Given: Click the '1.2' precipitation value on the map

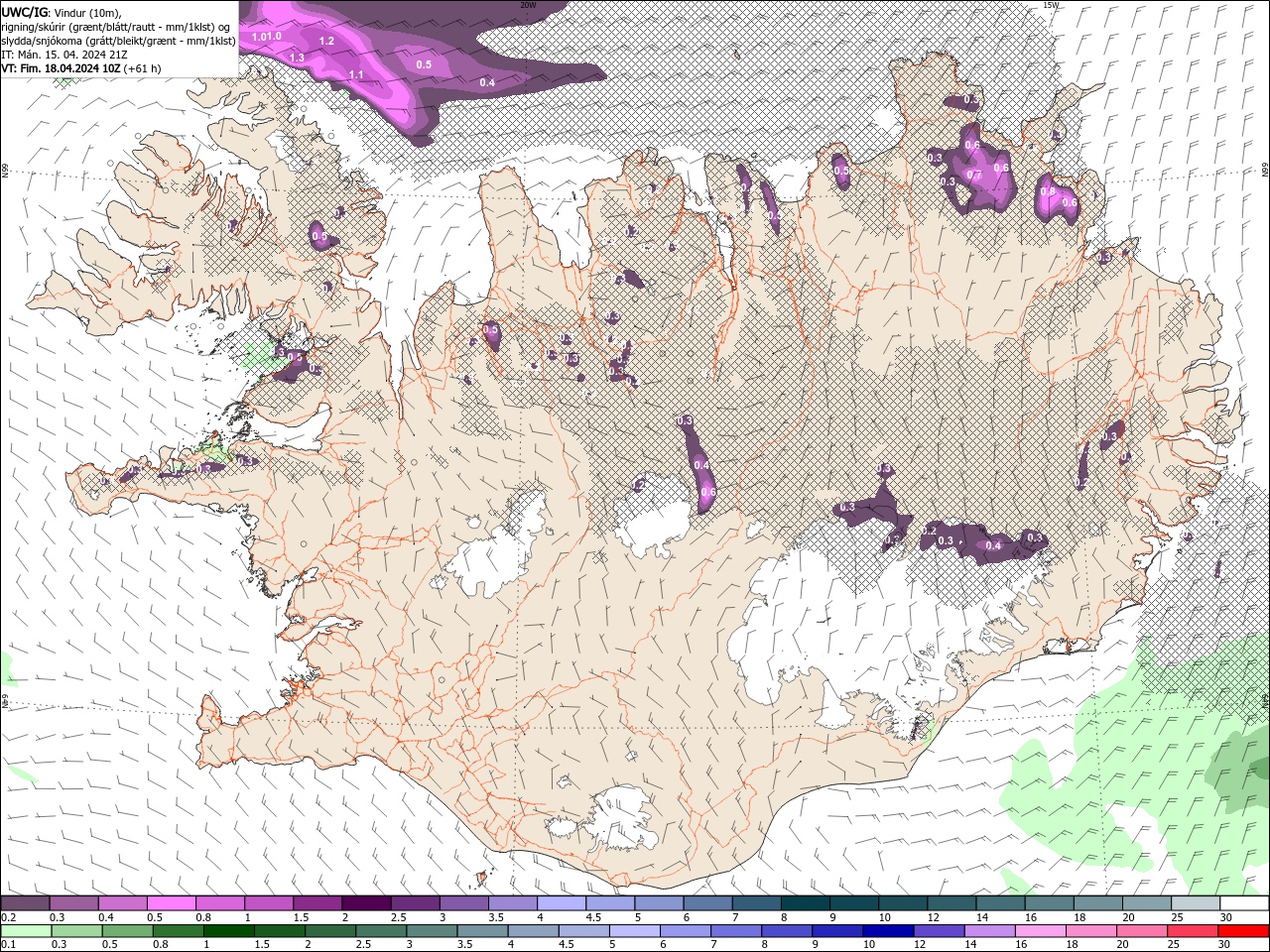Looking at the screenshot, I should pos(326,41).
